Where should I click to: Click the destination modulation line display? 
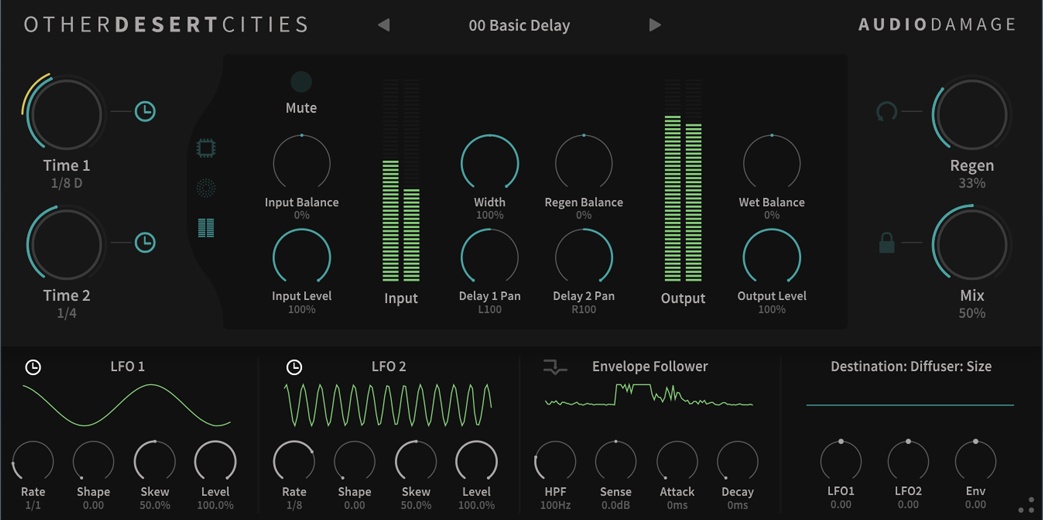click(x=910, y=404)
